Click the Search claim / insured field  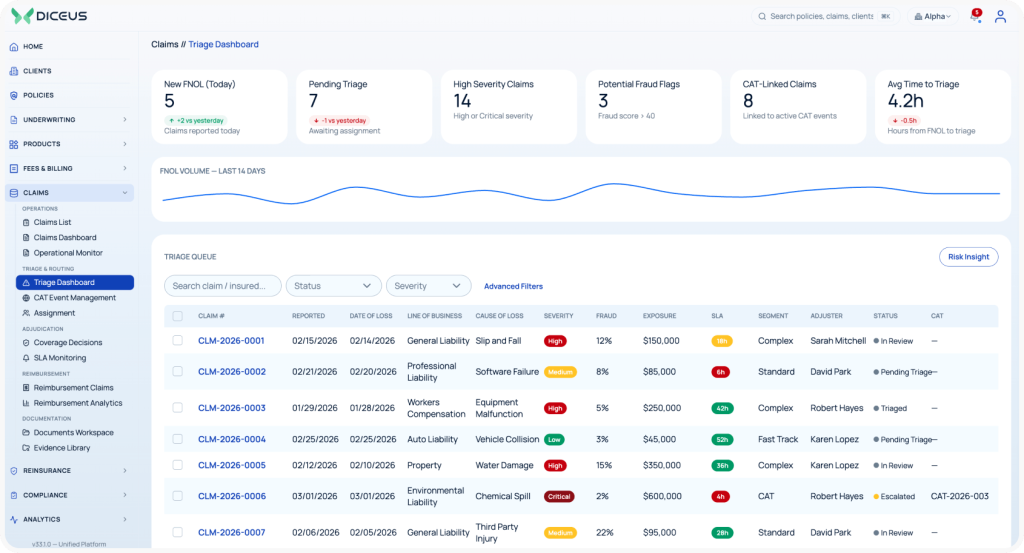pyautogui.click(x=223, y=286)
